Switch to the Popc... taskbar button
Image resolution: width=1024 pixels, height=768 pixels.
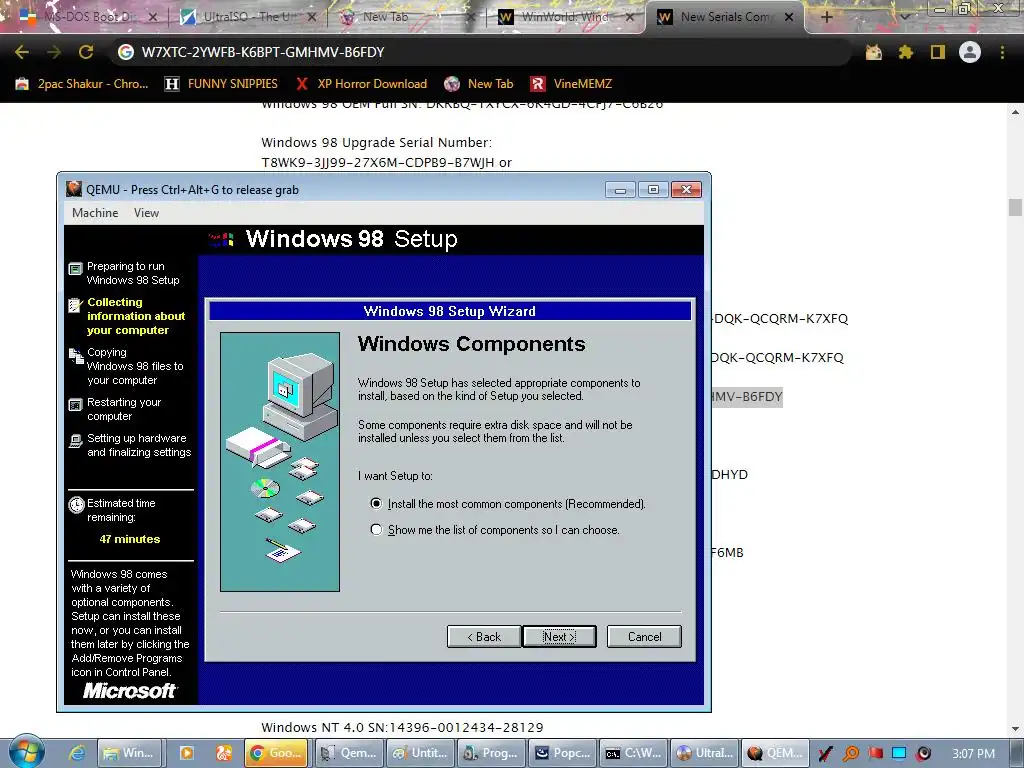point(562,753)
